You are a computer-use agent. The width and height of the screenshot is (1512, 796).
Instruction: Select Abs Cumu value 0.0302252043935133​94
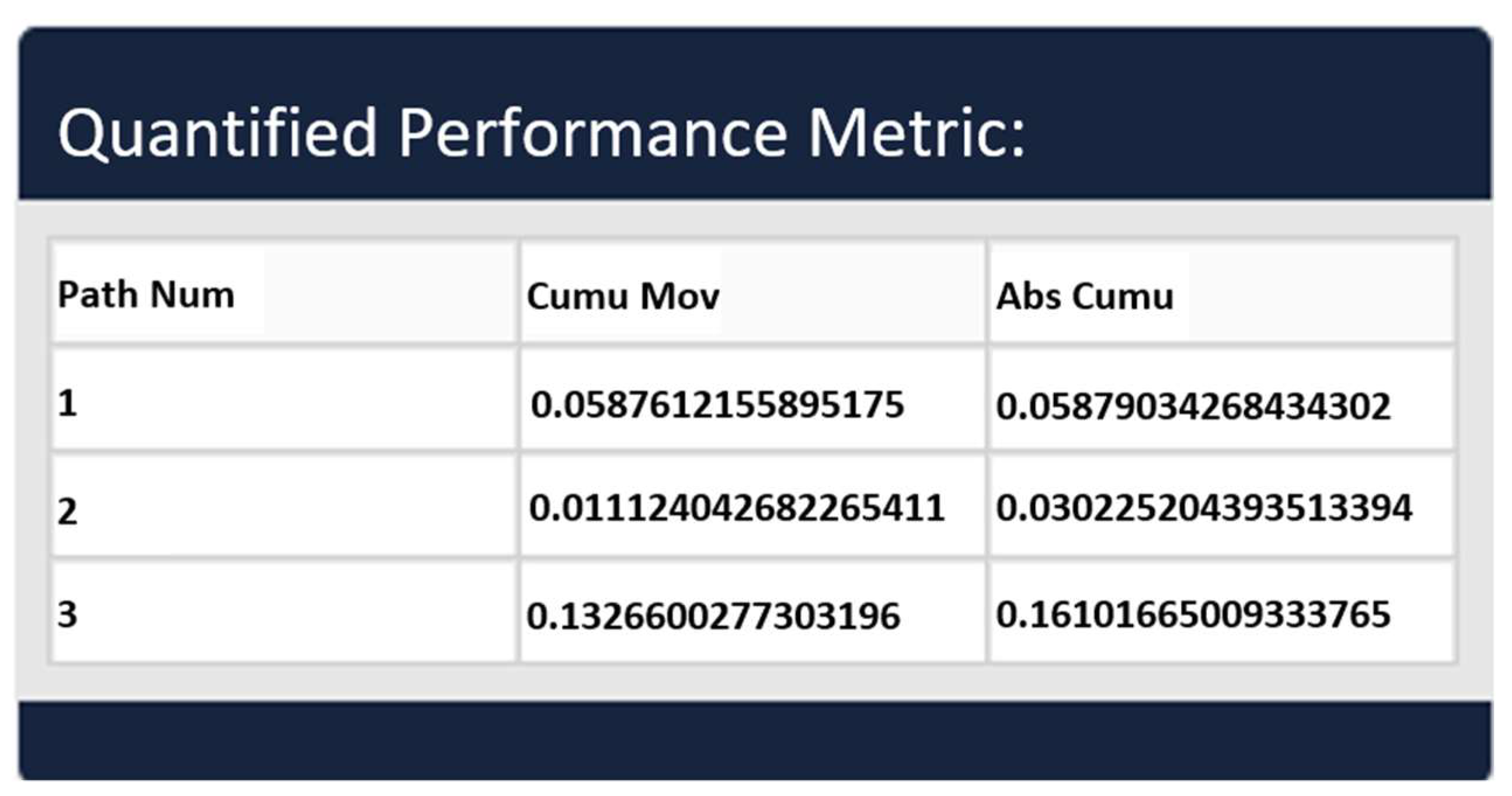tap(1203, 508)
